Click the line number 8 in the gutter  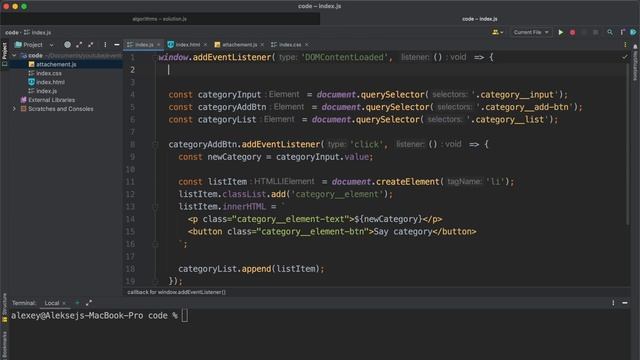tap(132, 144)
